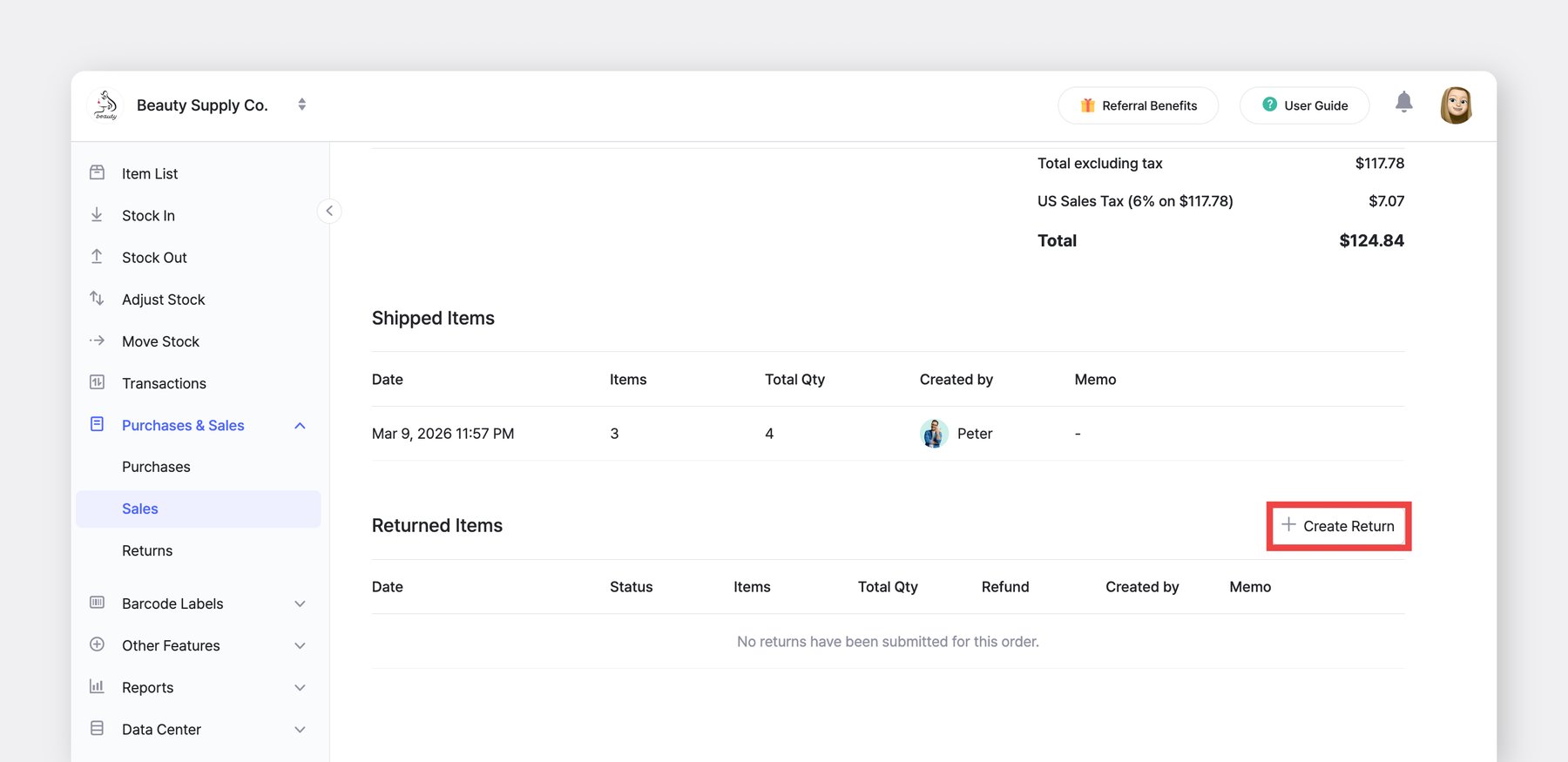Expand Other Features section
This screenshot has width=1568, height=762.
click(300, 645)
